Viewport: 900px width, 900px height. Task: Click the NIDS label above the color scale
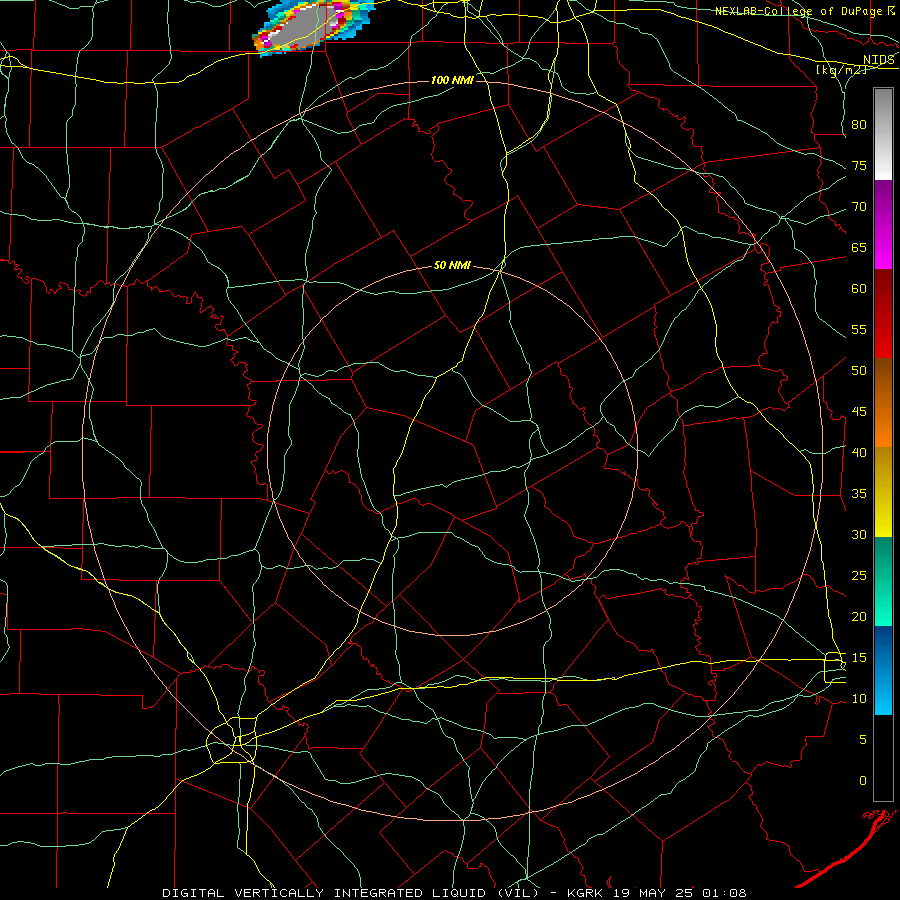point(879,59)
